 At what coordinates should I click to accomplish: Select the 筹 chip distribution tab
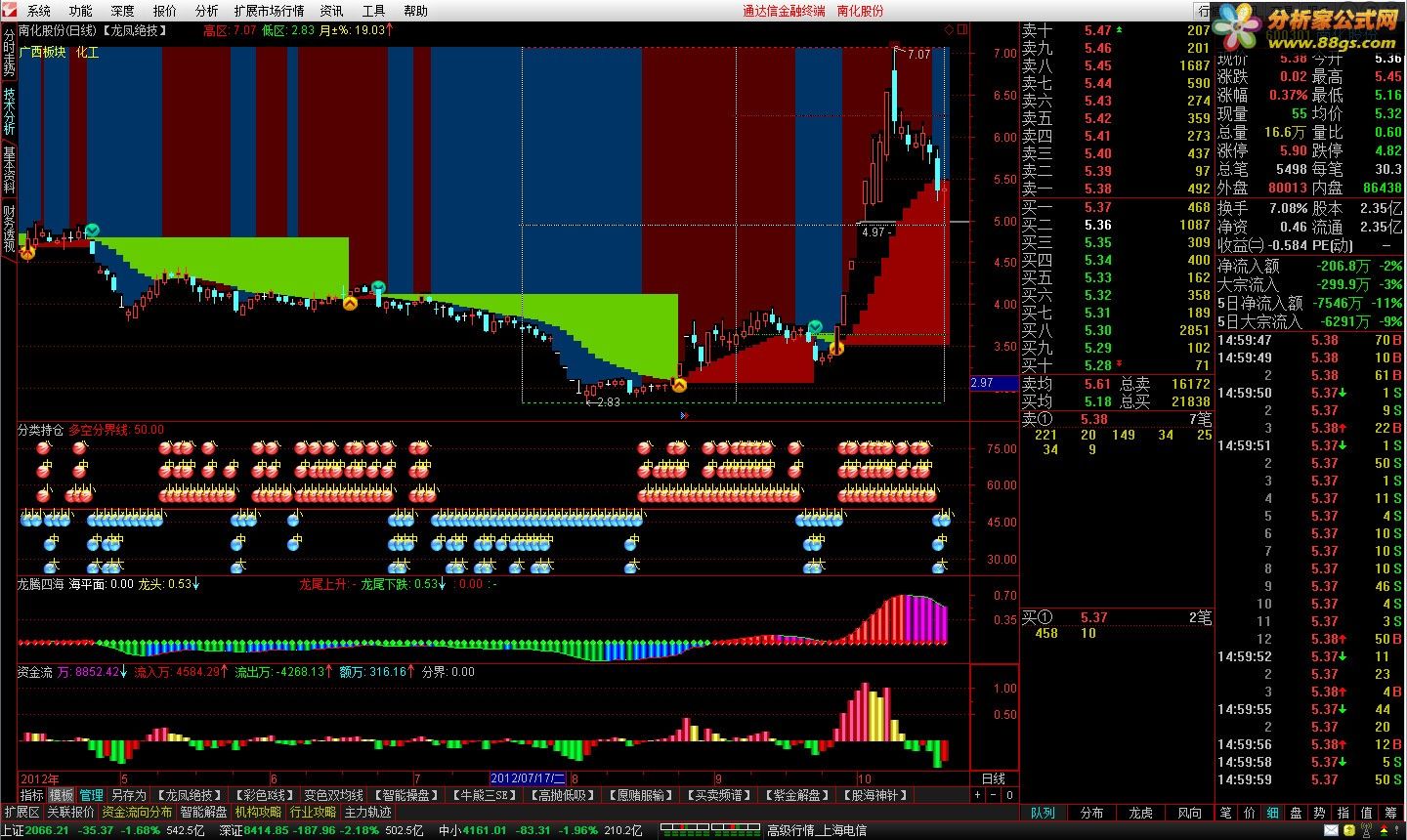coord(1390,813)
